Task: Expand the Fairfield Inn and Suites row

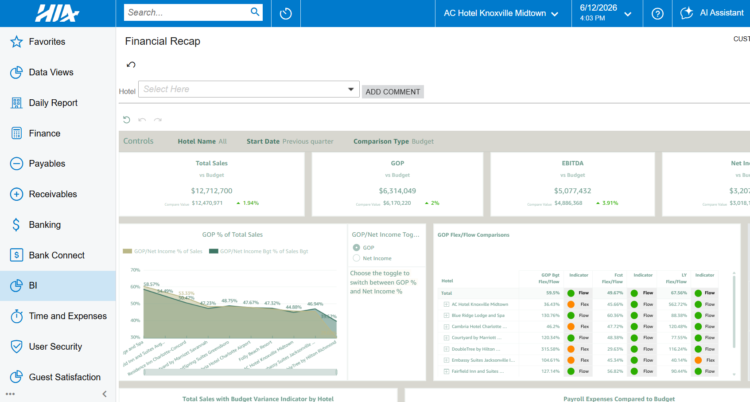Action: pos(446,371)
